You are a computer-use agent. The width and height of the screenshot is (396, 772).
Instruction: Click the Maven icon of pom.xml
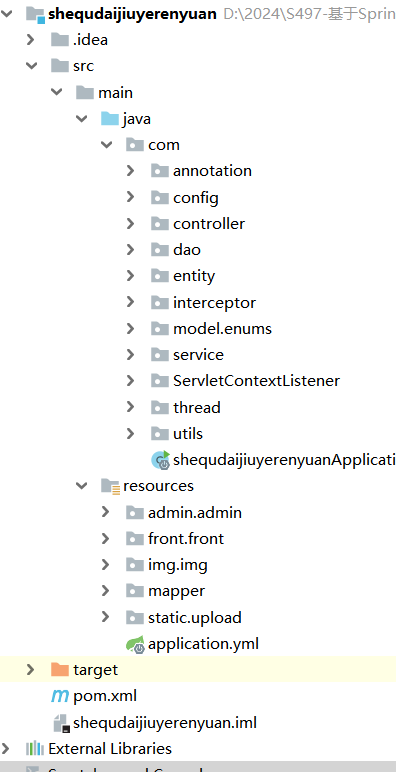pos(60,696)
